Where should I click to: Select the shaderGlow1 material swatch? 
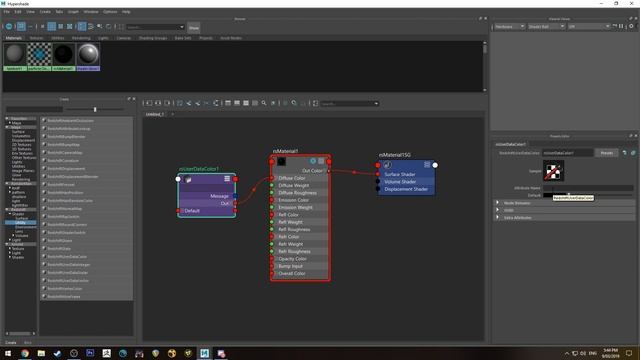[x=88, y=57]
